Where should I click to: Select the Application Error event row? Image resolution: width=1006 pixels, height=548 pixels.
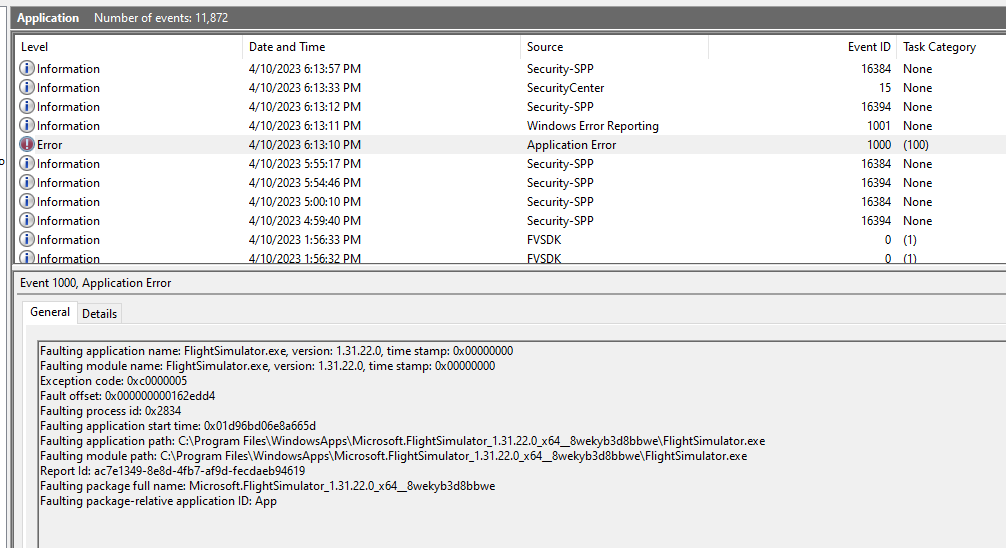[511, 144]
